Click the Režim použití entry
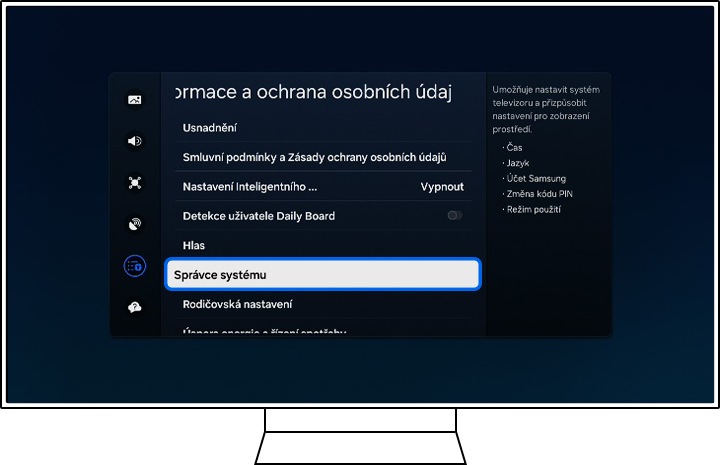This screenshot has width=720, height=465. [x=533, y=209]
